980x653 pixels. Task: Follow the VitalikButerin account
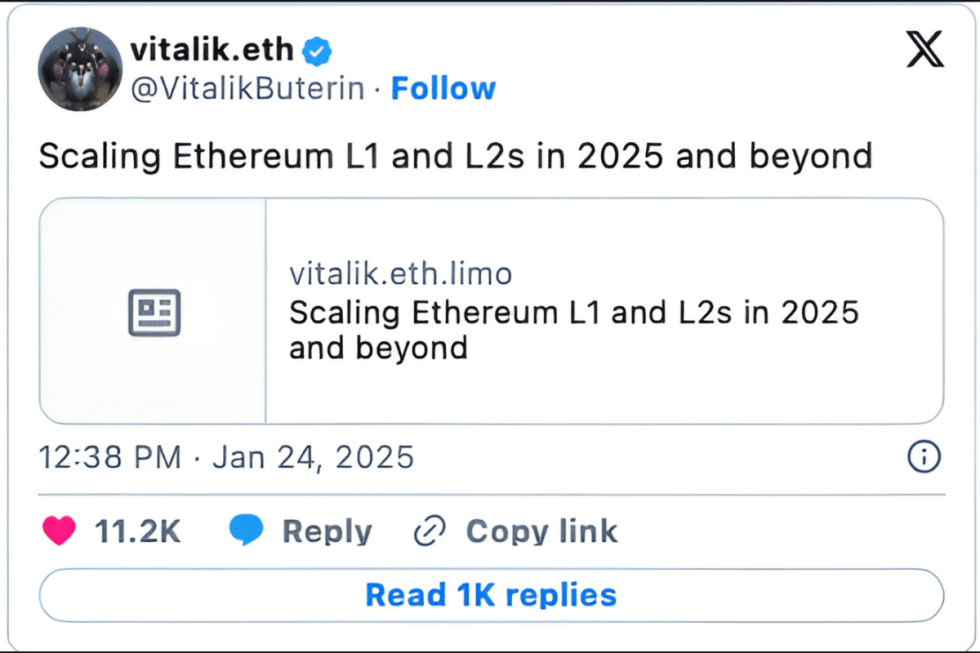click(443, 88)
